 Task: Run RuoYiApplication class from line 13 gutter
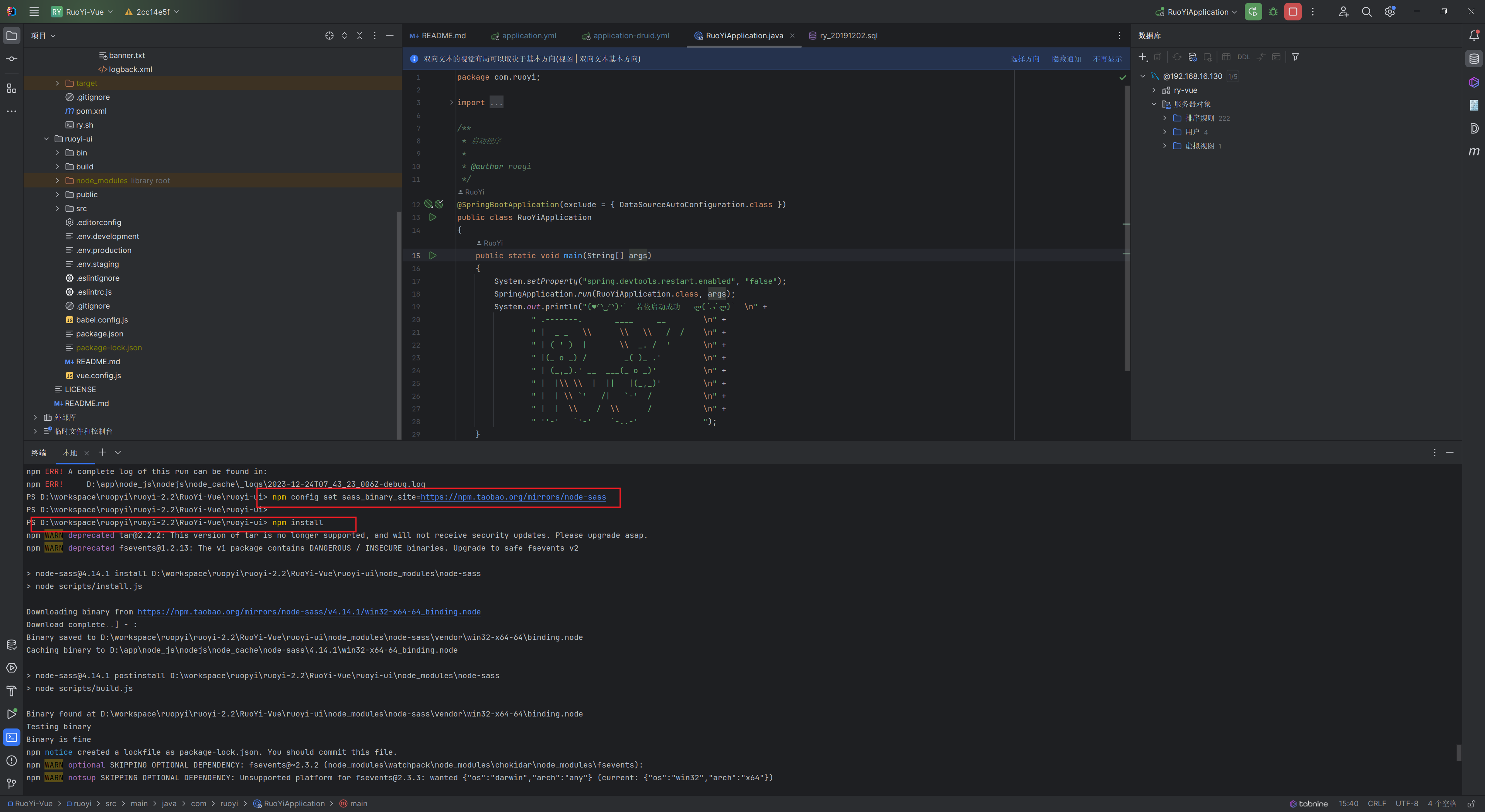point(433,217)
